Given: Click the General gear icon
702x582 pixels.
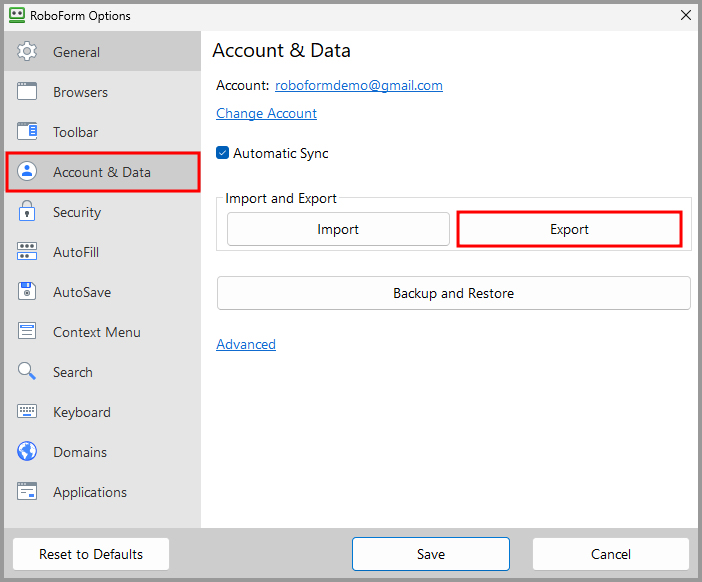Looking at the screenshot, I should pos(27,52).
